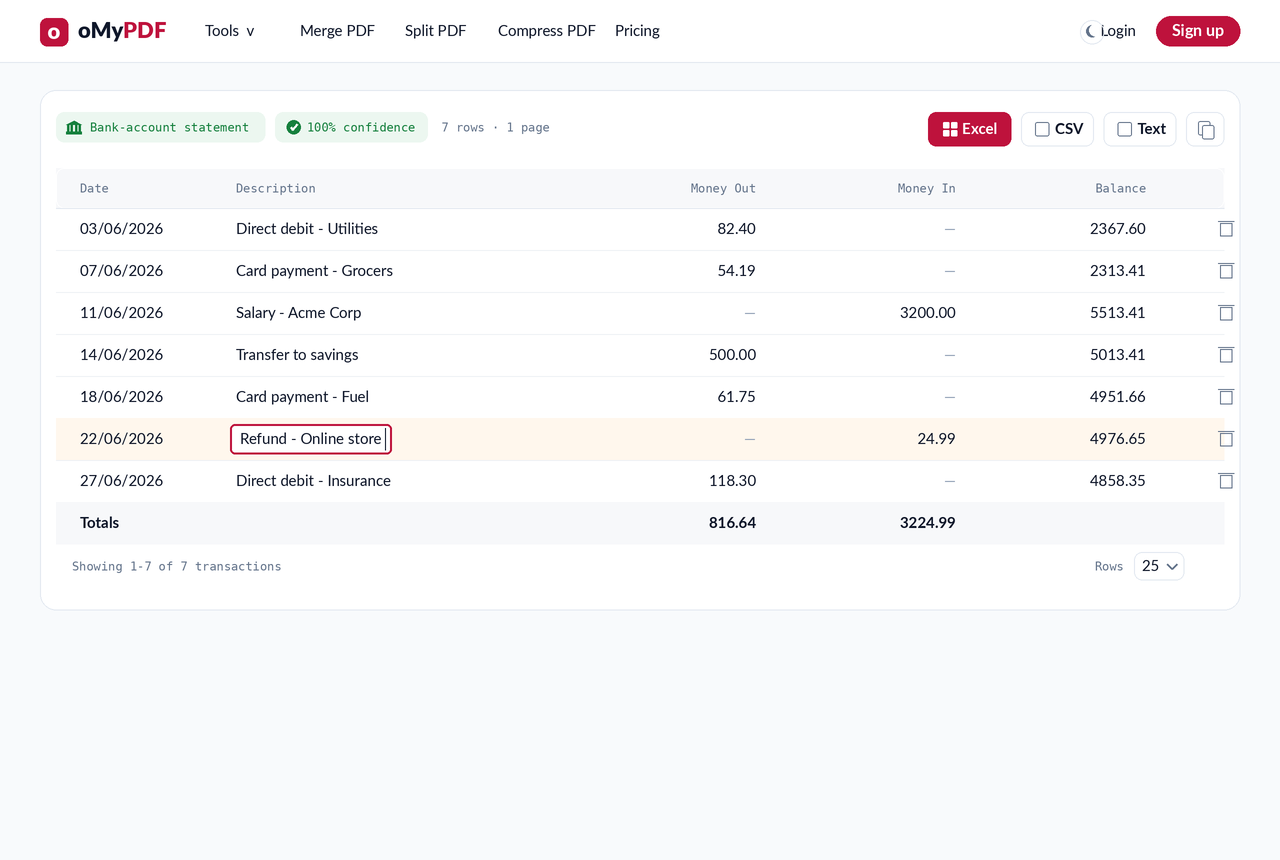Click the date 27/06/2026
This screenshot has width=1280, height=860.
tap(121, 481)
